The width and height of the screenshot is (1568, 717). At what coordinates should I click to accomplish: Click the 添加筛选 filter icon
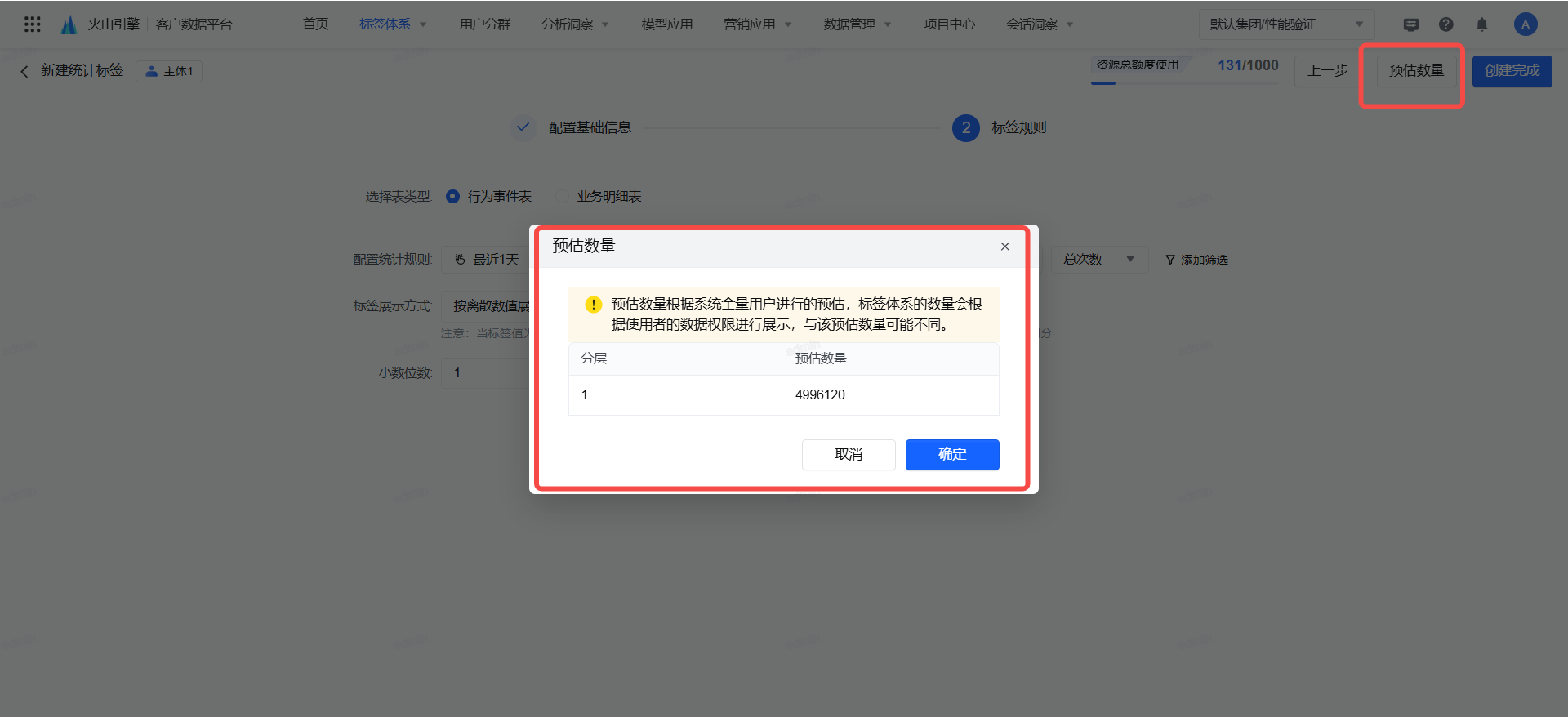click(x=1170, y=260)
